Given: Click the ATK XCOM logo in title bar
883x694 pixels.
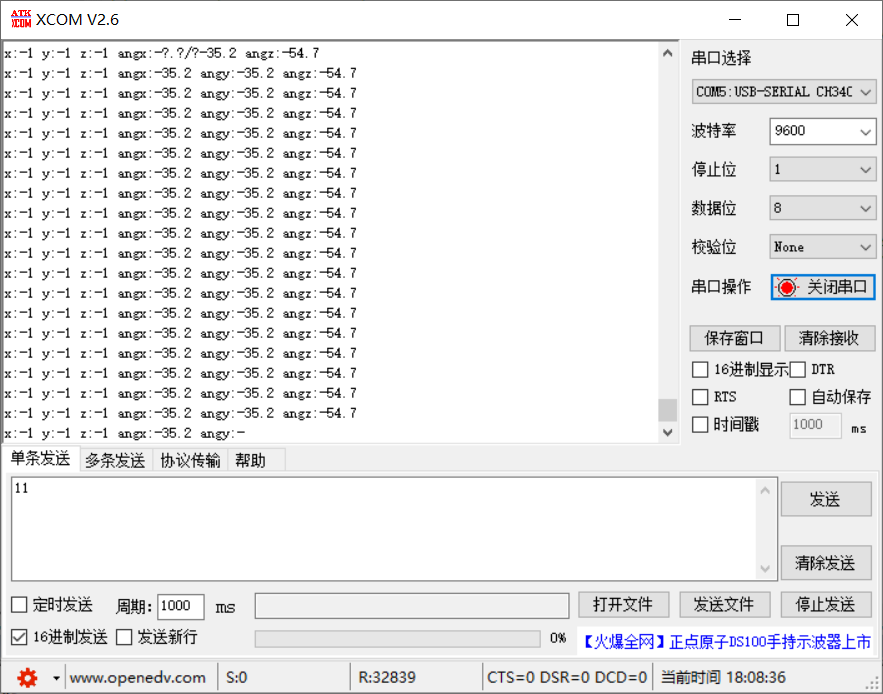Looking at the screenshot, I should 21,19.
